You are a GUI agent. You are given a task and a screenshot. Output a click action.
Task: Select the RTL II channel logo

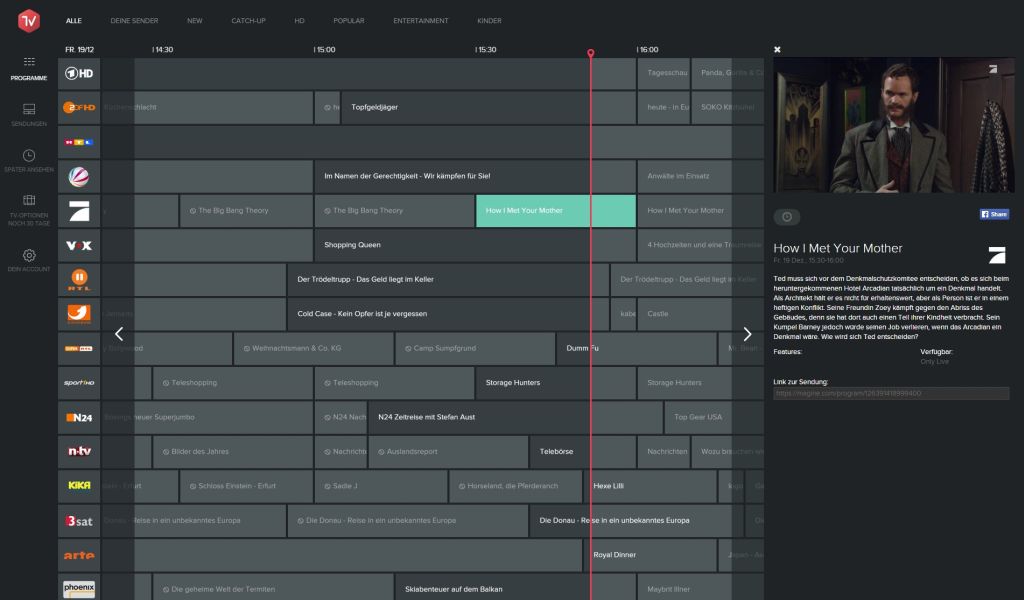pyautogui.click(x=79, y=279)
